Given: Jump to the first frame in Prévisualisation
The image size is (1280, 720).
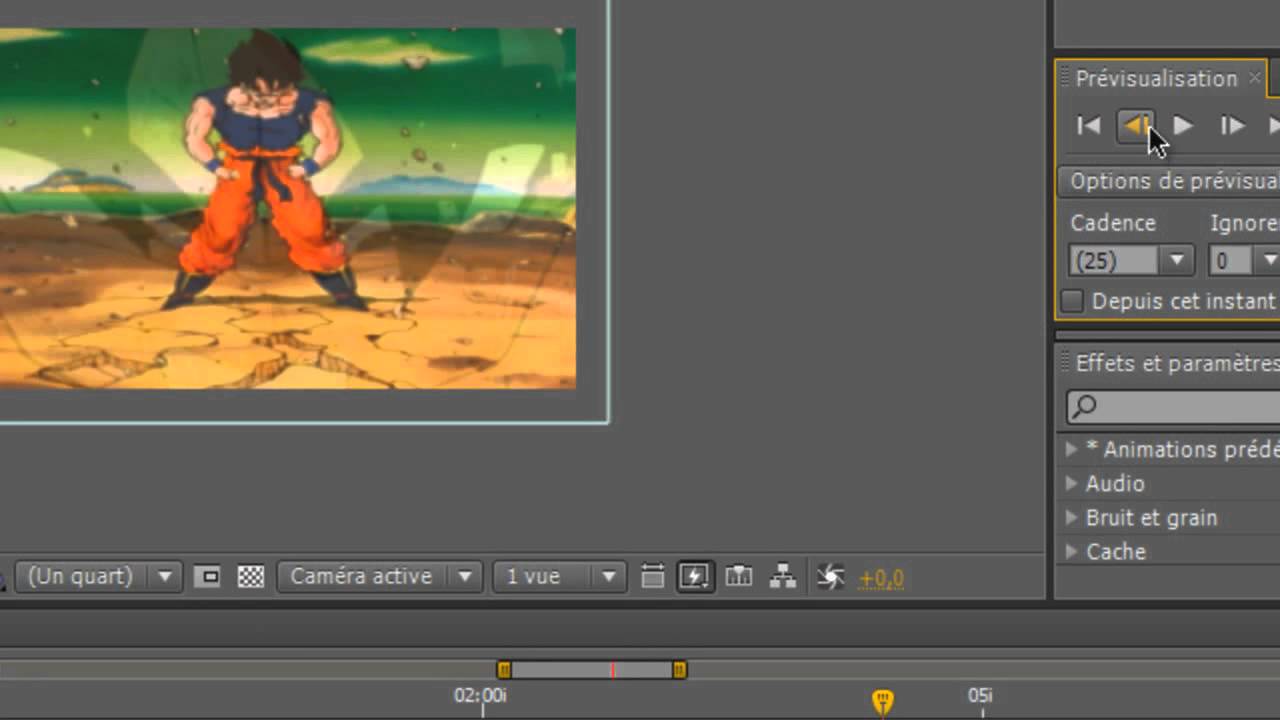Looking at the screenshot, I should [x=1089, y=126].
